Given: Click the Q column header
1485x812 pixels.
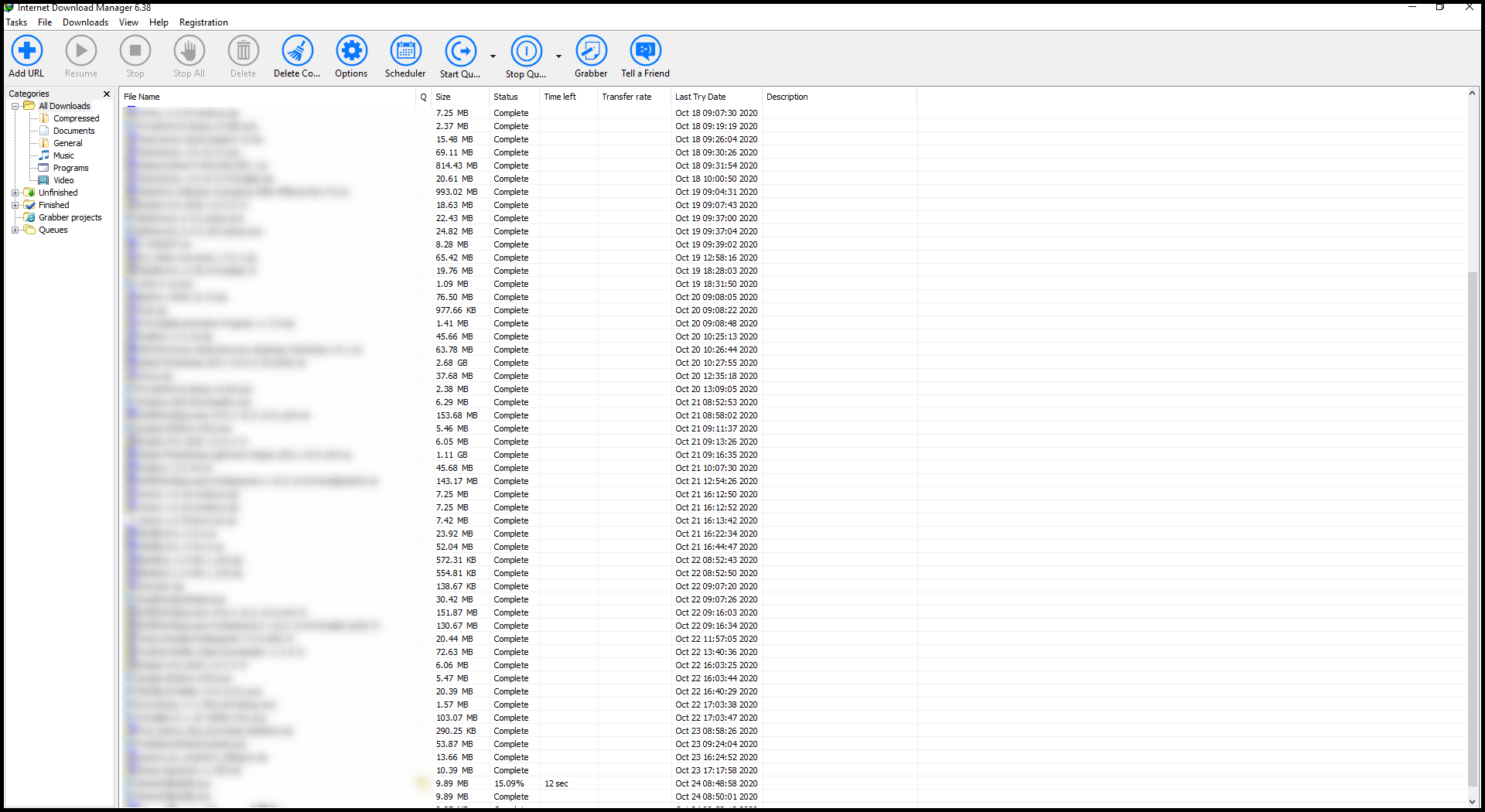Looking at the screenshot, I should (x=423, y=97).
